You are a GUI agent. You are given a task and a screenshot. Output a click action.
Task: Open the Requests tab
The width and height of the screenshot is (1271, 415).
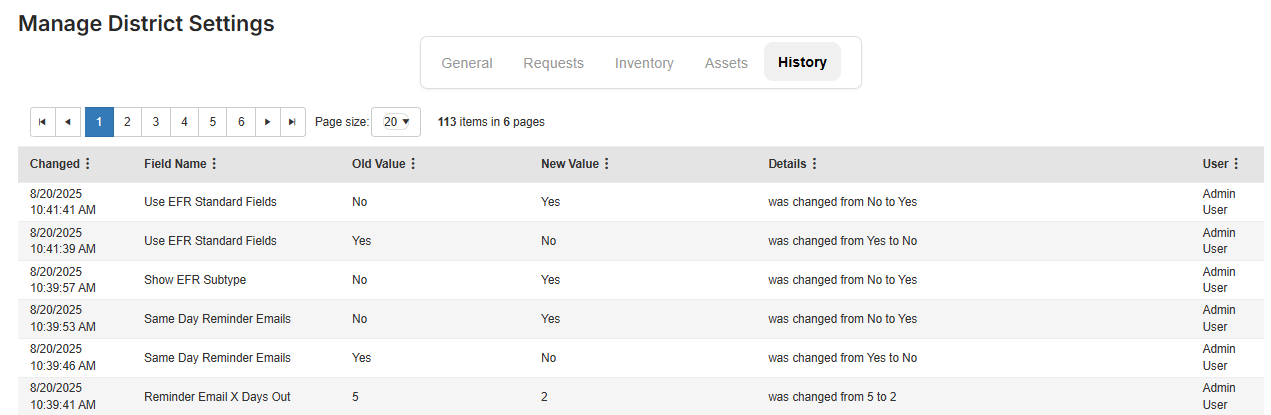point(553,63)
